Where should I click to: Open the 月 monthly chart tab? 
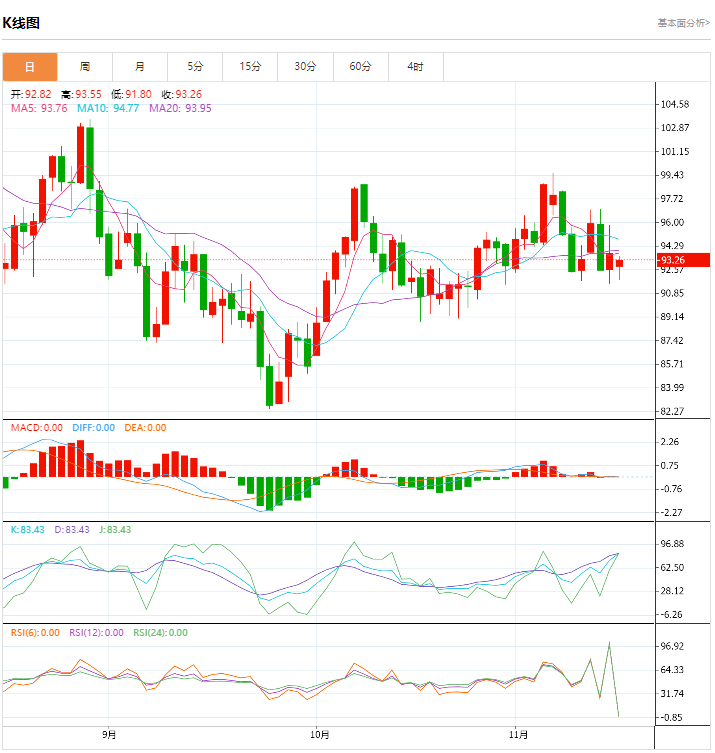click(x=140, y=67)
